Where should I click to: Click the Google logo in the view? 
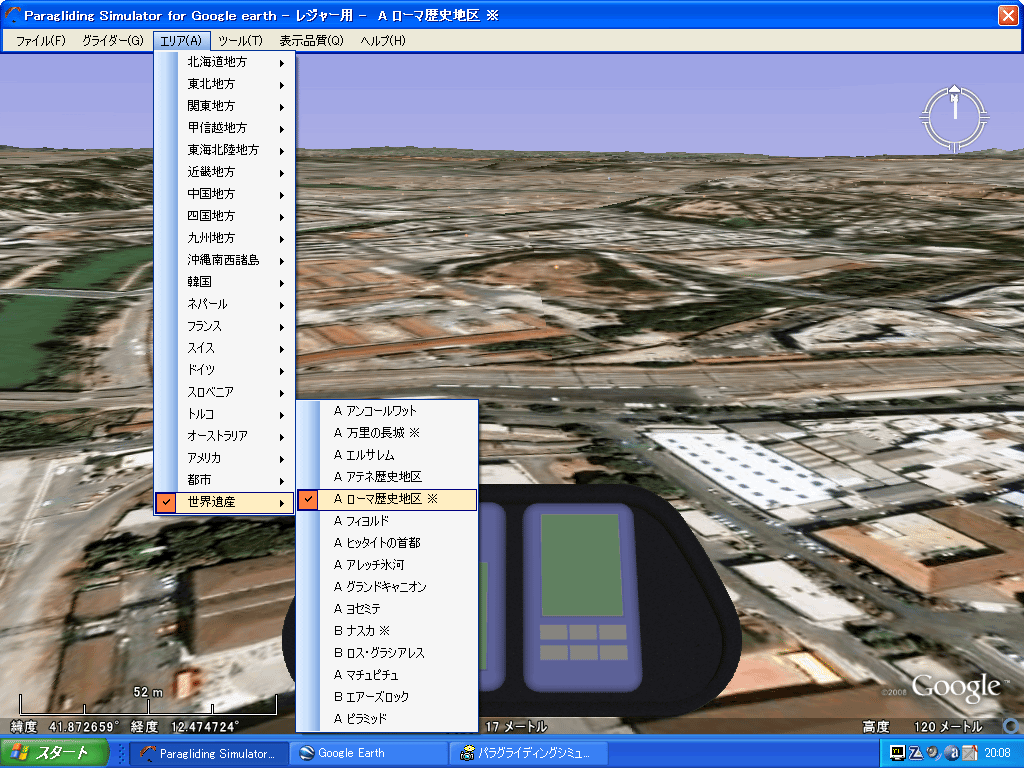(x=955, y=688)
